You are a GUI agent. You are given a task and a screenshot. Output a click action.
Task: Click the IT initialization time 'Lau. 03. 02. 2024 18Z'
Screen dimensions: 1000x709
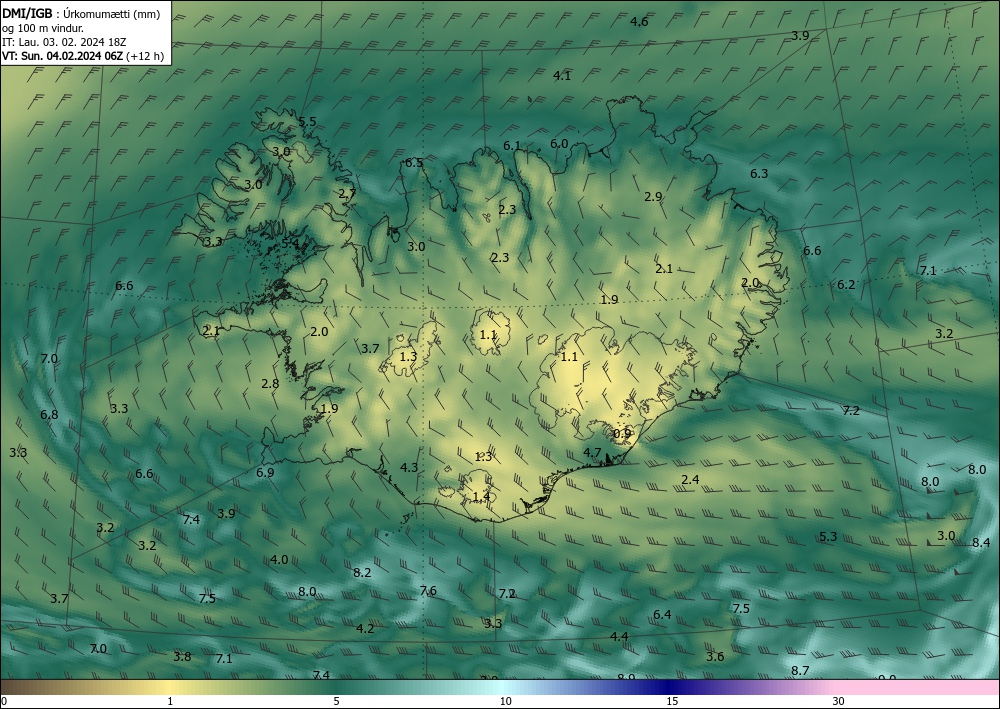tap(72, 42)
